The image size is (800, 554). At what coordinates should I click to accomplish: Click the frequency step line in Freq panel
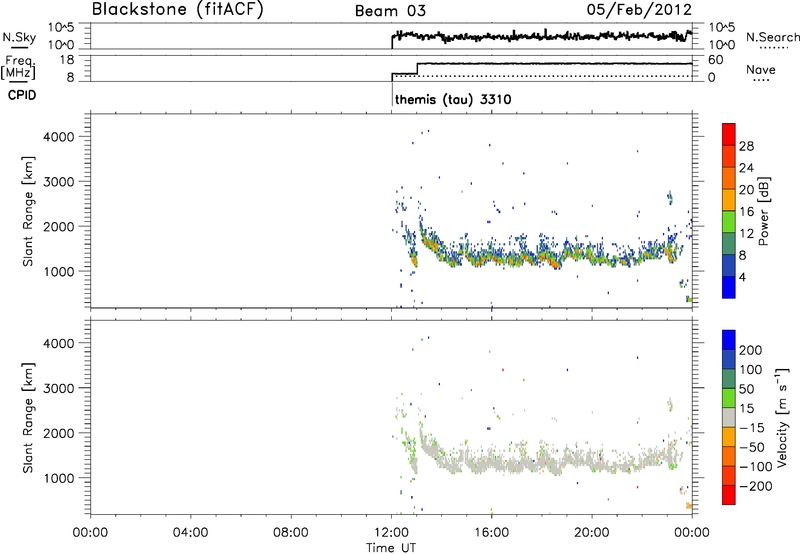coord(542,64)
